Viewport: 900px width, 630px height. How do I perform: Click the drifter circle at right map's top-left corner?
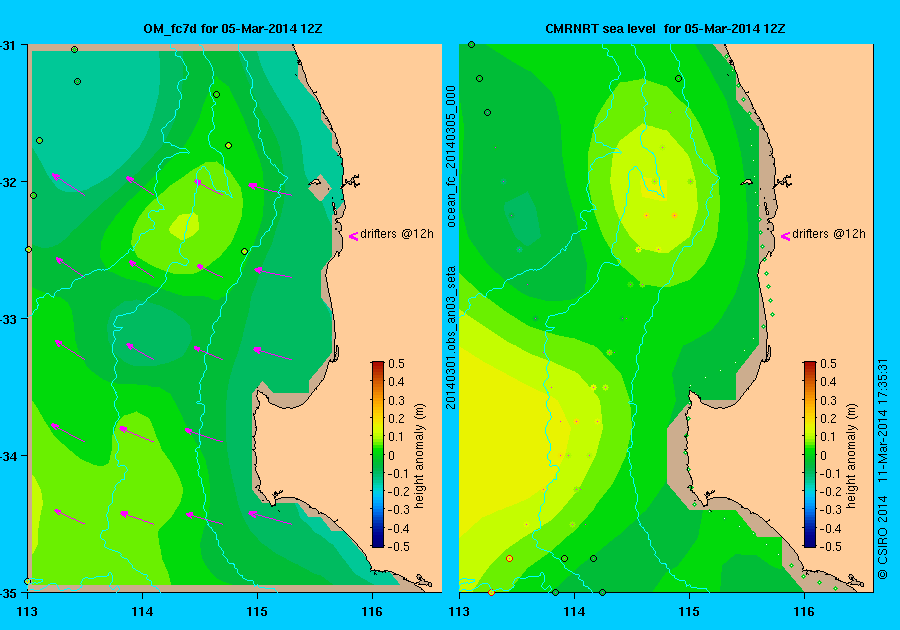pos(471,45)
